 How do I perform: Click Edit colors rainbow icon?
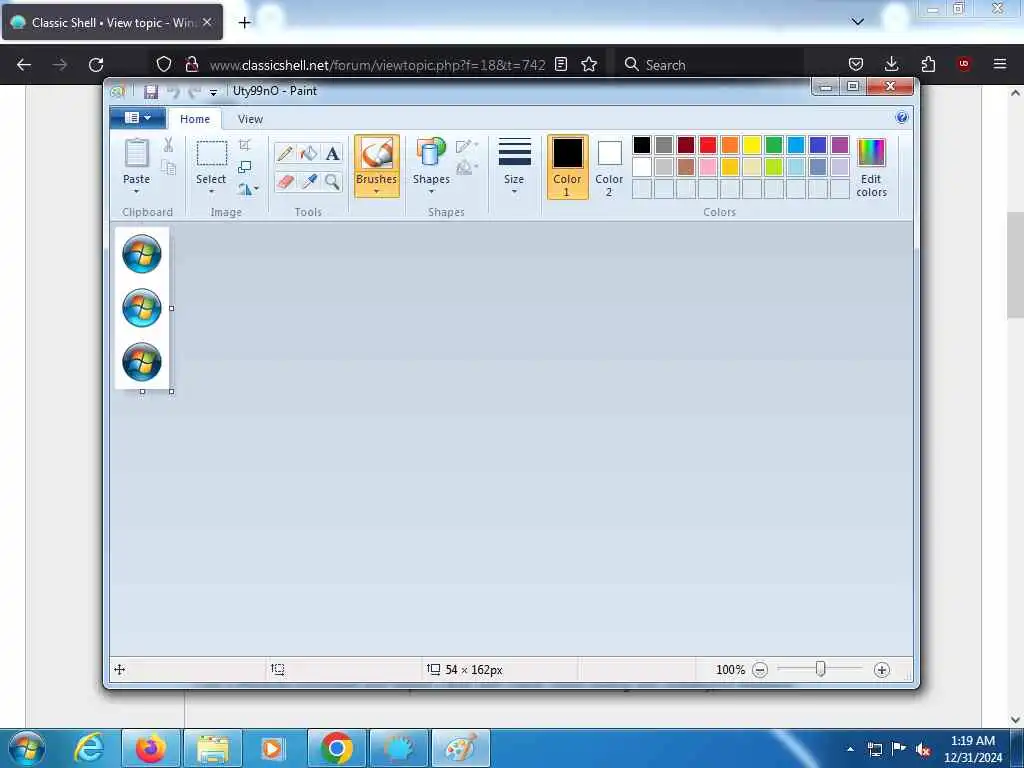(871, 152)
